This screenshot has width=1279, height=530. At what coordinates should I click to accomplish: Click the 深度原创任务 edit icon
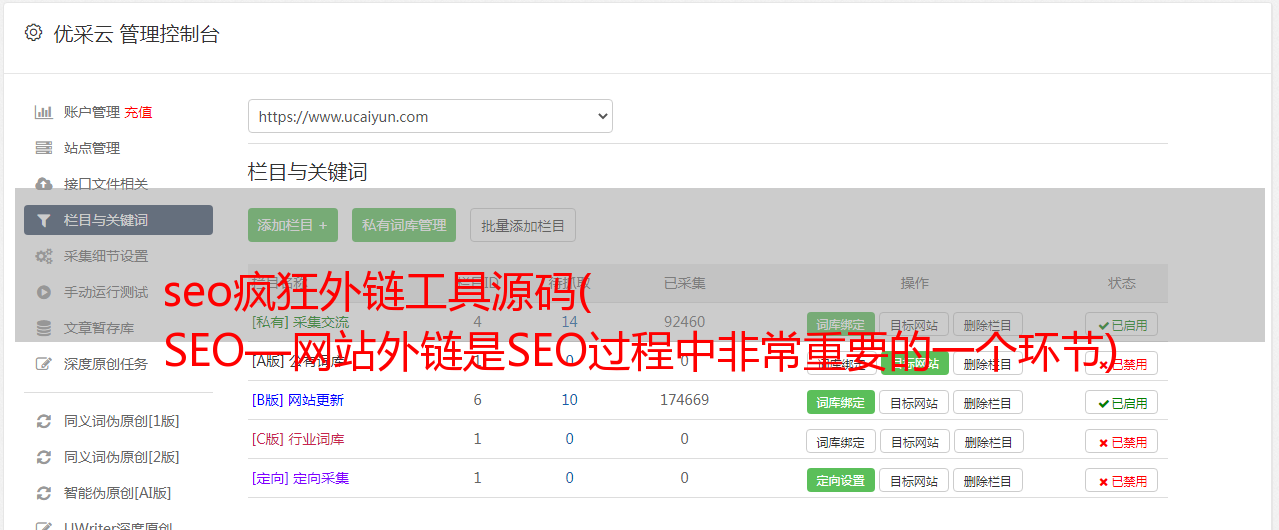(43, 364)
